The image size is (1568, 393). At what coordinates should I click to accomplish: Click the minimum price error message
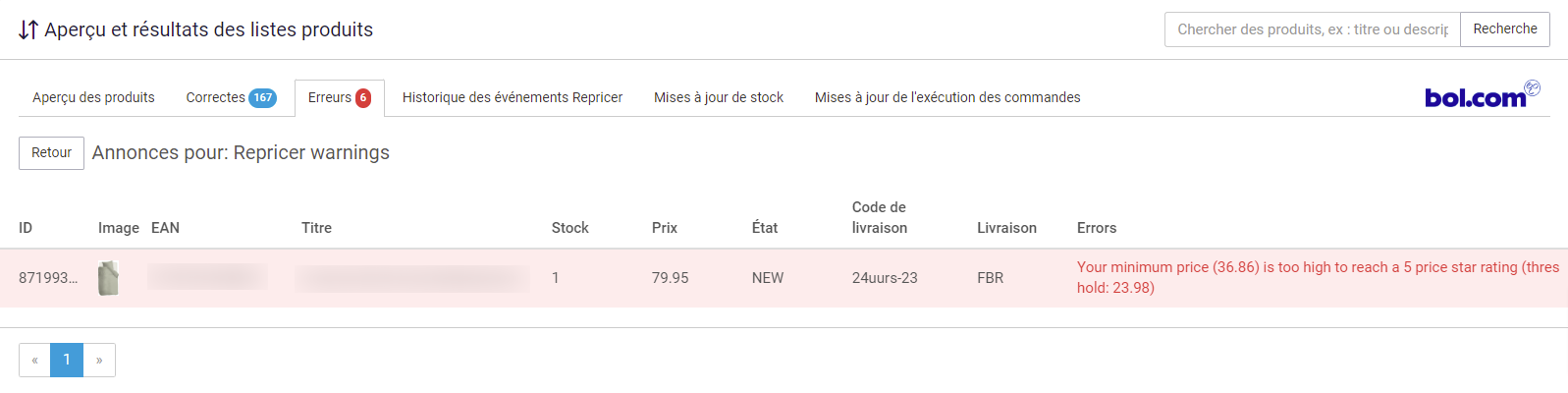tap(1319, 278)
